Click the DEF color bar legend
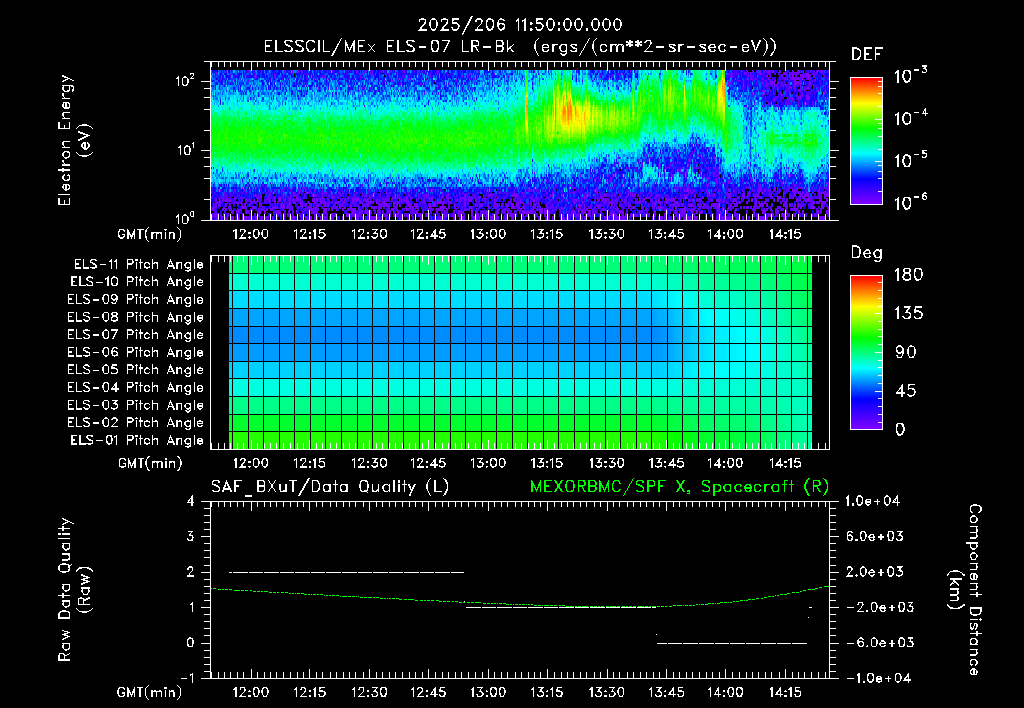The width and height of the screenshot is (1024, 708). coord(867,141)
